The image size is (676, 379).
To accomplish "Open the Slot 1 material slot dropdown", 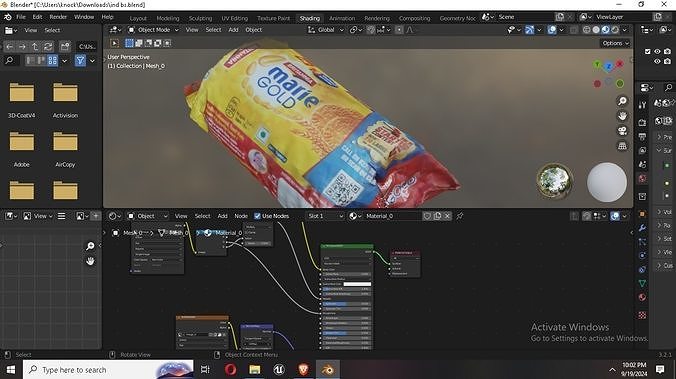I will [325, 216].
